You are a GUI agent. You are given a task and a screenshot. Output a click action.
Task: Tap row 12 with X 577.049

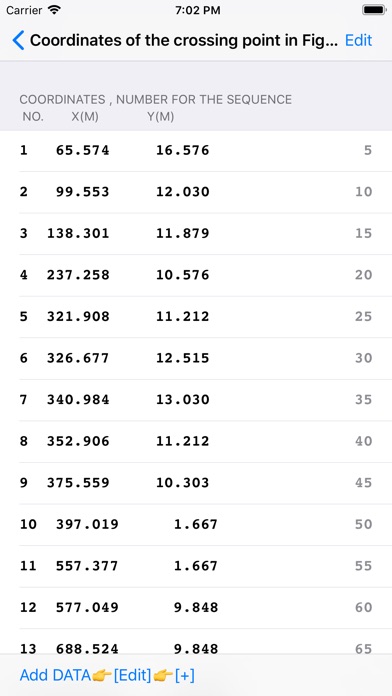[196, 608]
